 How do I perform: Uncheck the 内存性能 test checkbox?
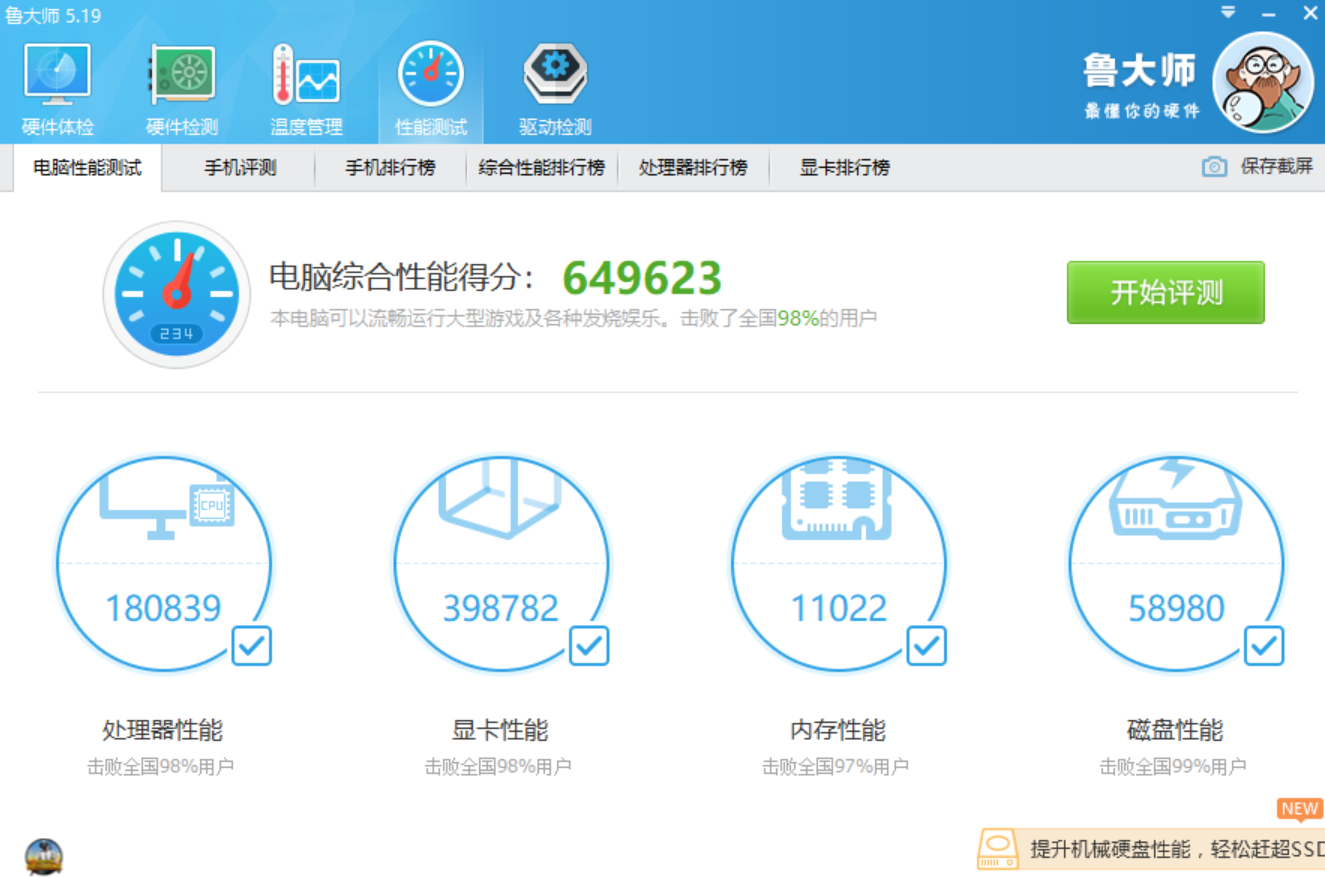tap(926, 646)
